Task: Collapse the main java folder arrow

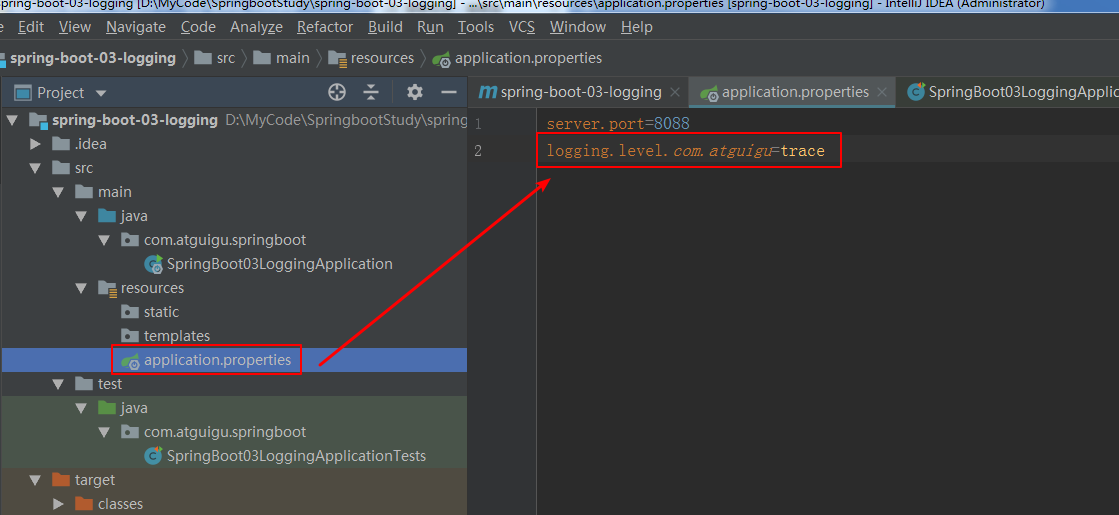Action: tap(82, 216)
